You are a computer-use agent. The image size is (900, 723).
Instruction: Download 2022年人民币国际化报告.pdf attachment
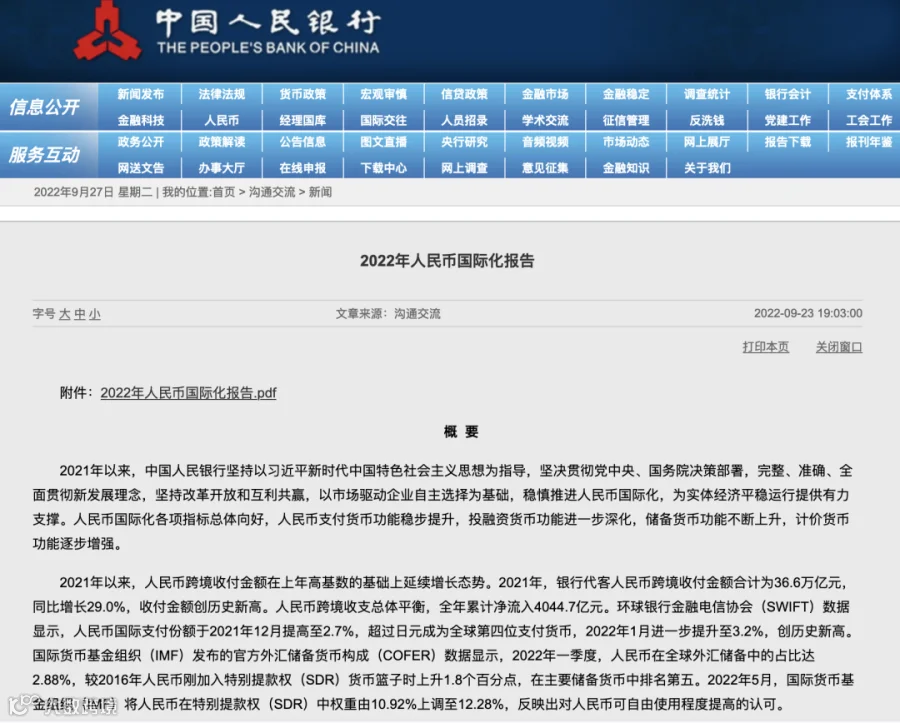tap(188, 393)
